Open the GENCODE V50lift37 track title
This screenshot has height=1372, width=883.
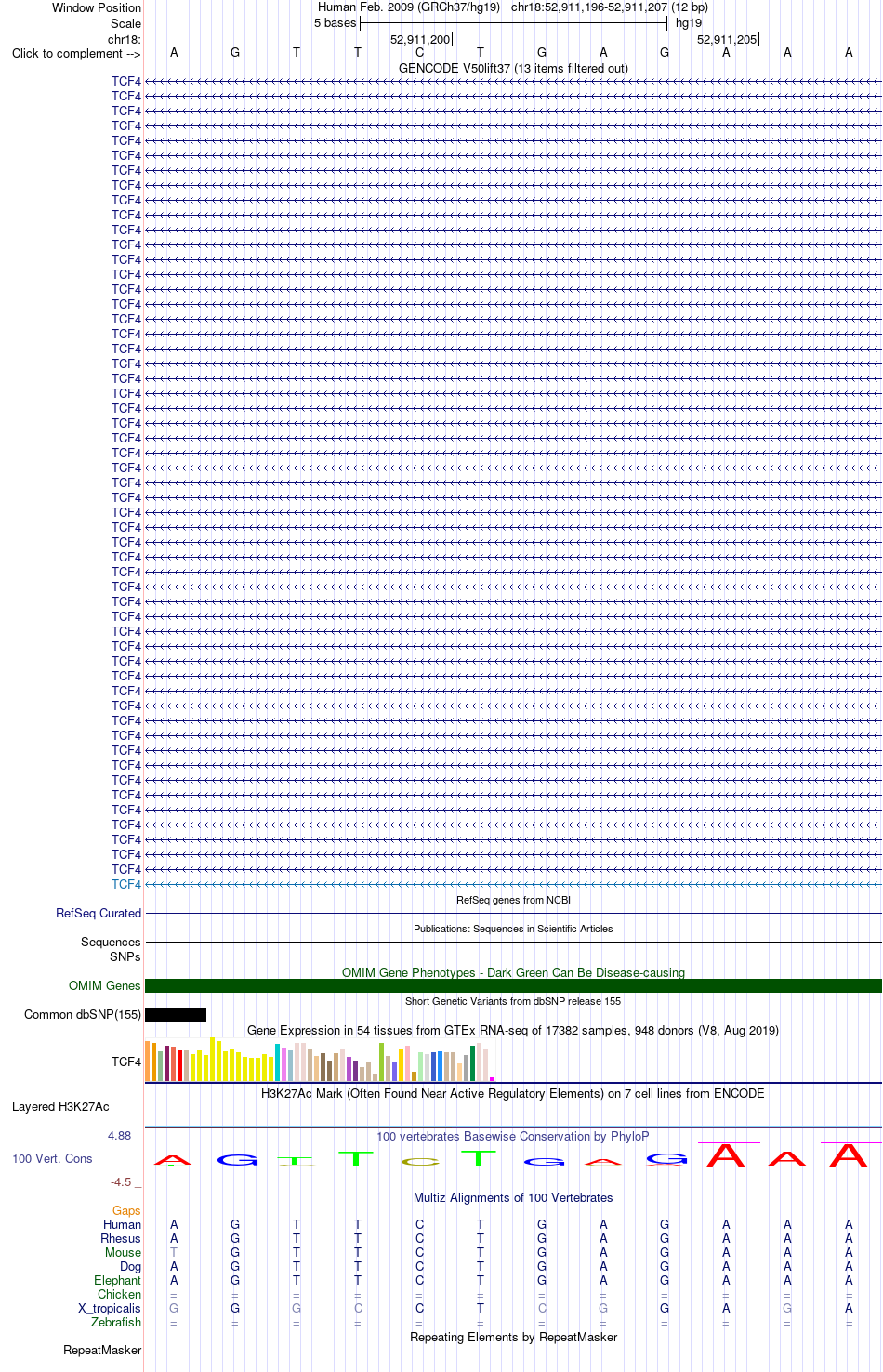513,68
